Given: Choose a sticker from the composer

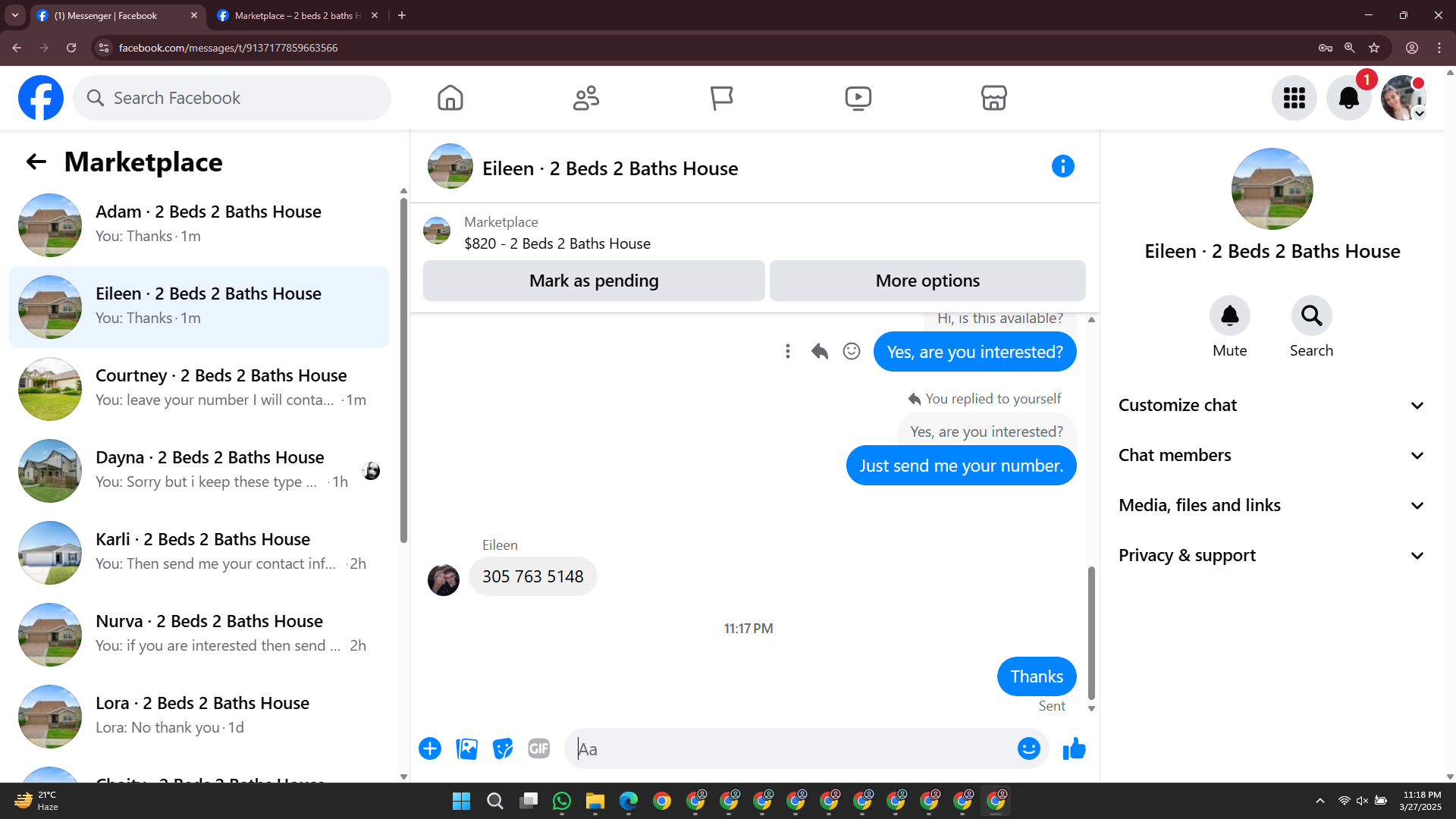Looking at the screenshot, I should (x=503, y=748).
